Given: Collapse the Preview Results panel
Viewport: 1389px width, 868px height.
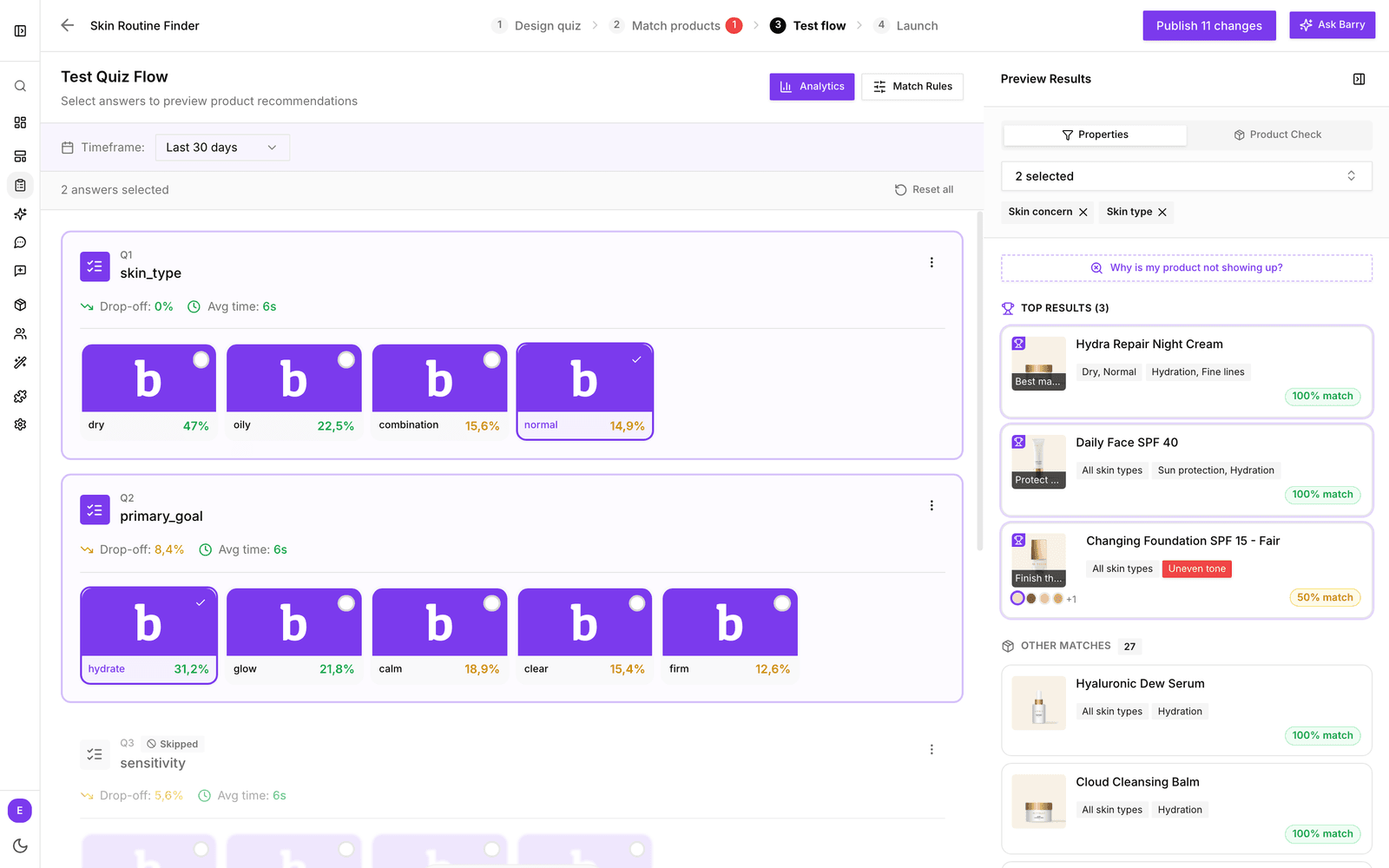Looking at the screenshot, I should 1359,79.
